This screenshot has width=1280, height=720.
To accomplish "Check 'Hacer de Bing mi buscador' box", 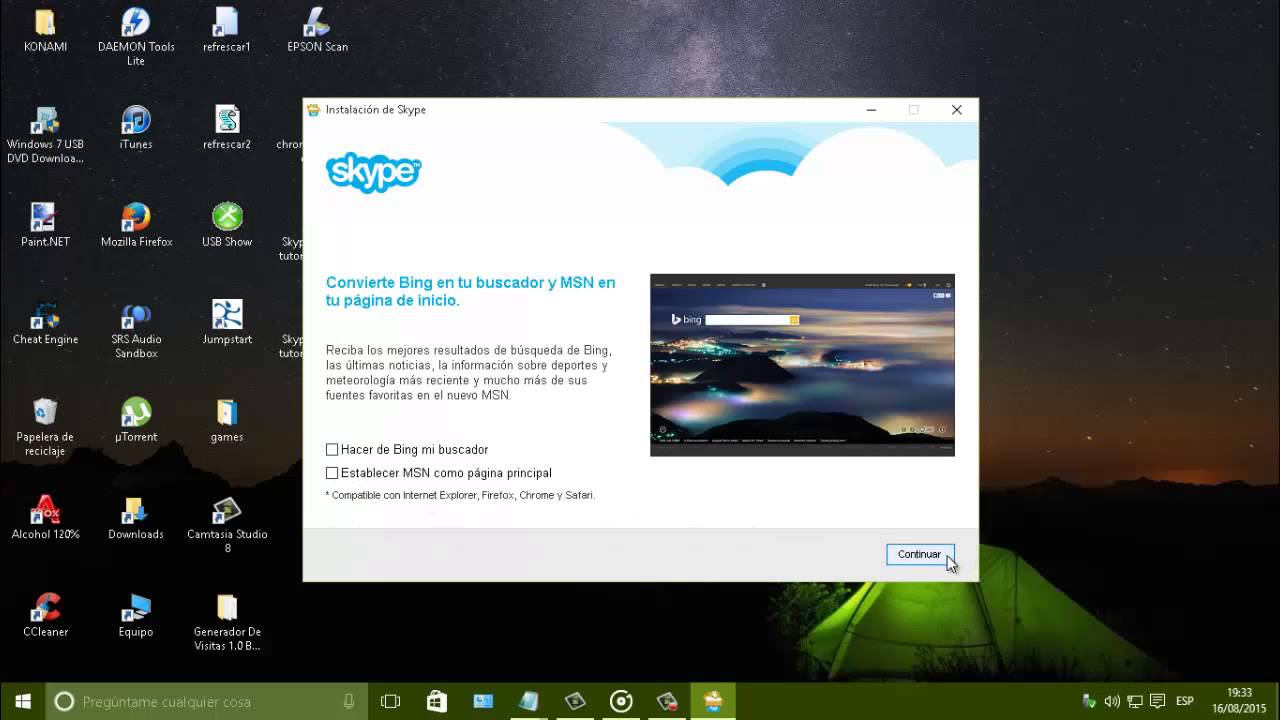I will coord(332,450).
